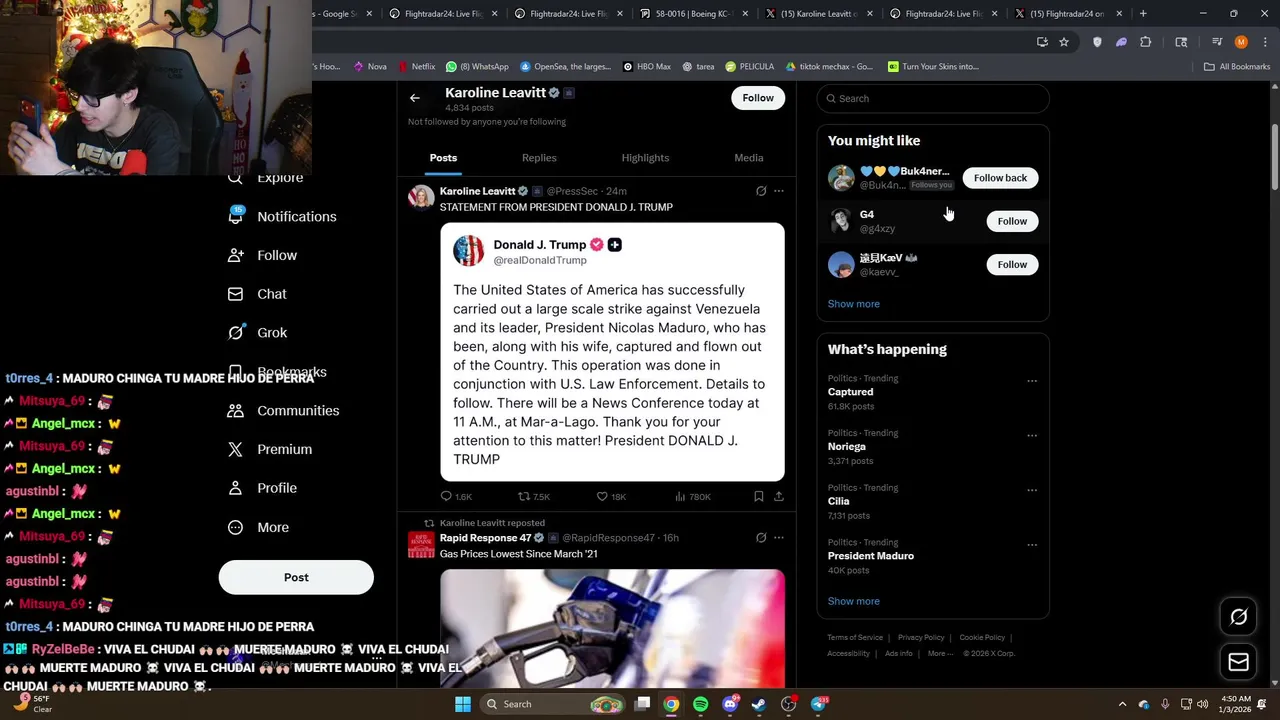Click the X search input field
Image resolution: width=1280 pixels, height=720 pixels.
point(933,98)
